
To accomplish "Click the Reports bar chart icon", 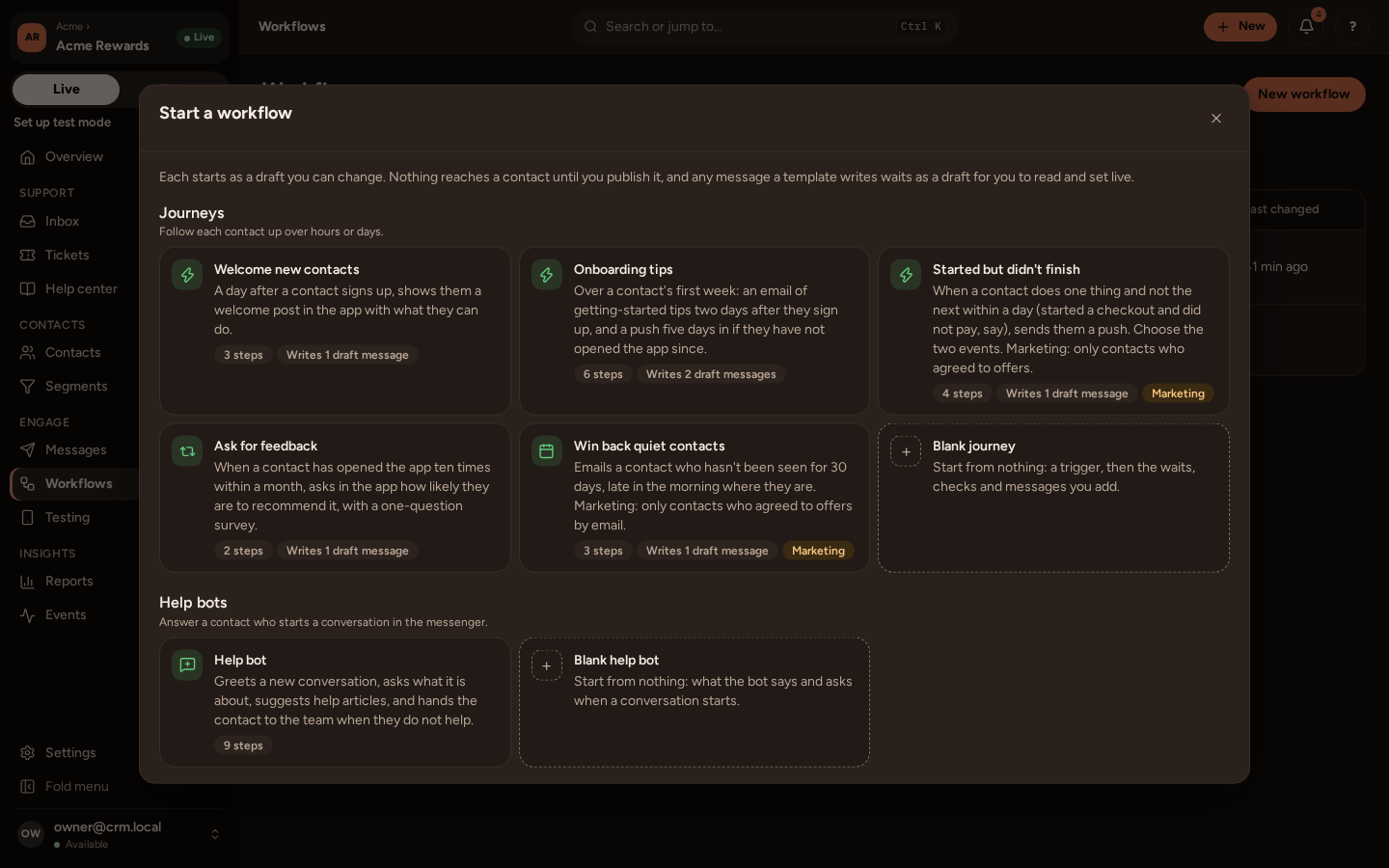I will tap(28, 582).
